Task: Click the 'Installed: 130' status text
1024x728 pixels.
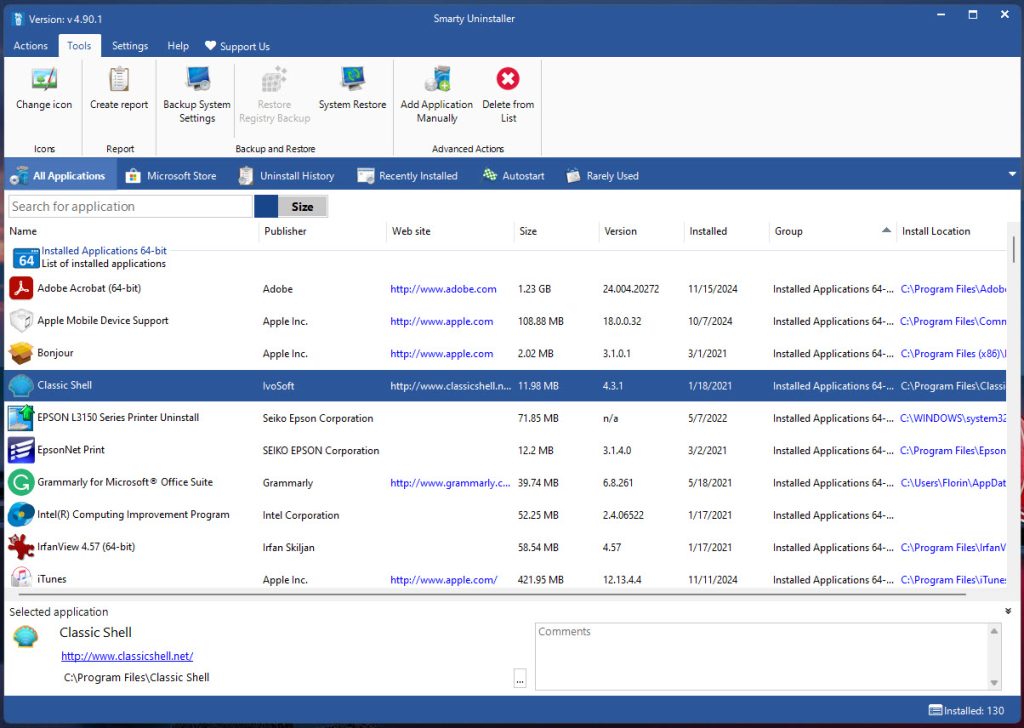Action: [974, 710]
